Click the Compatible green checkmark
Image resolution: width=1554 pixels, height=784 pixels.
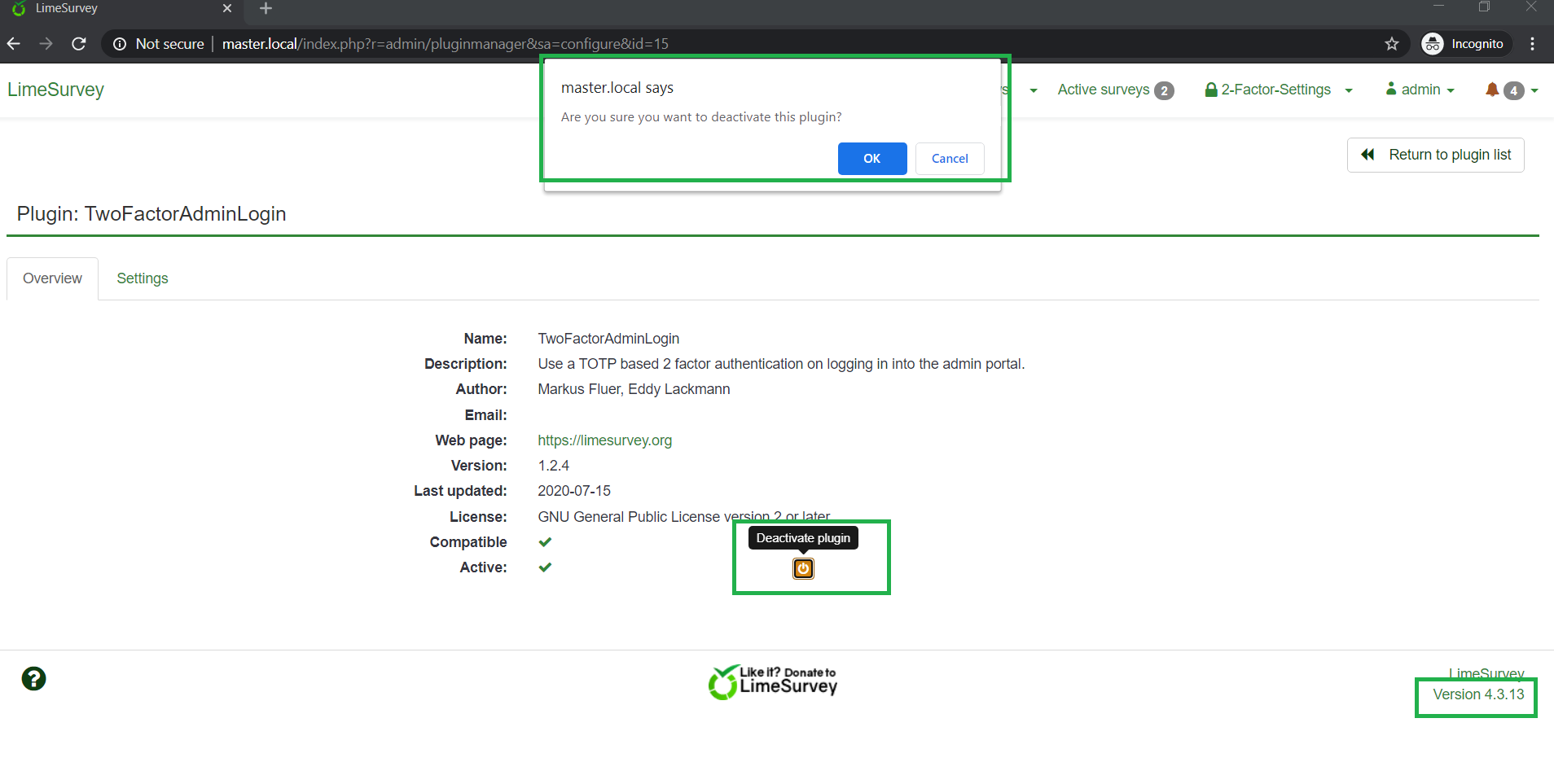click(545, 542)
